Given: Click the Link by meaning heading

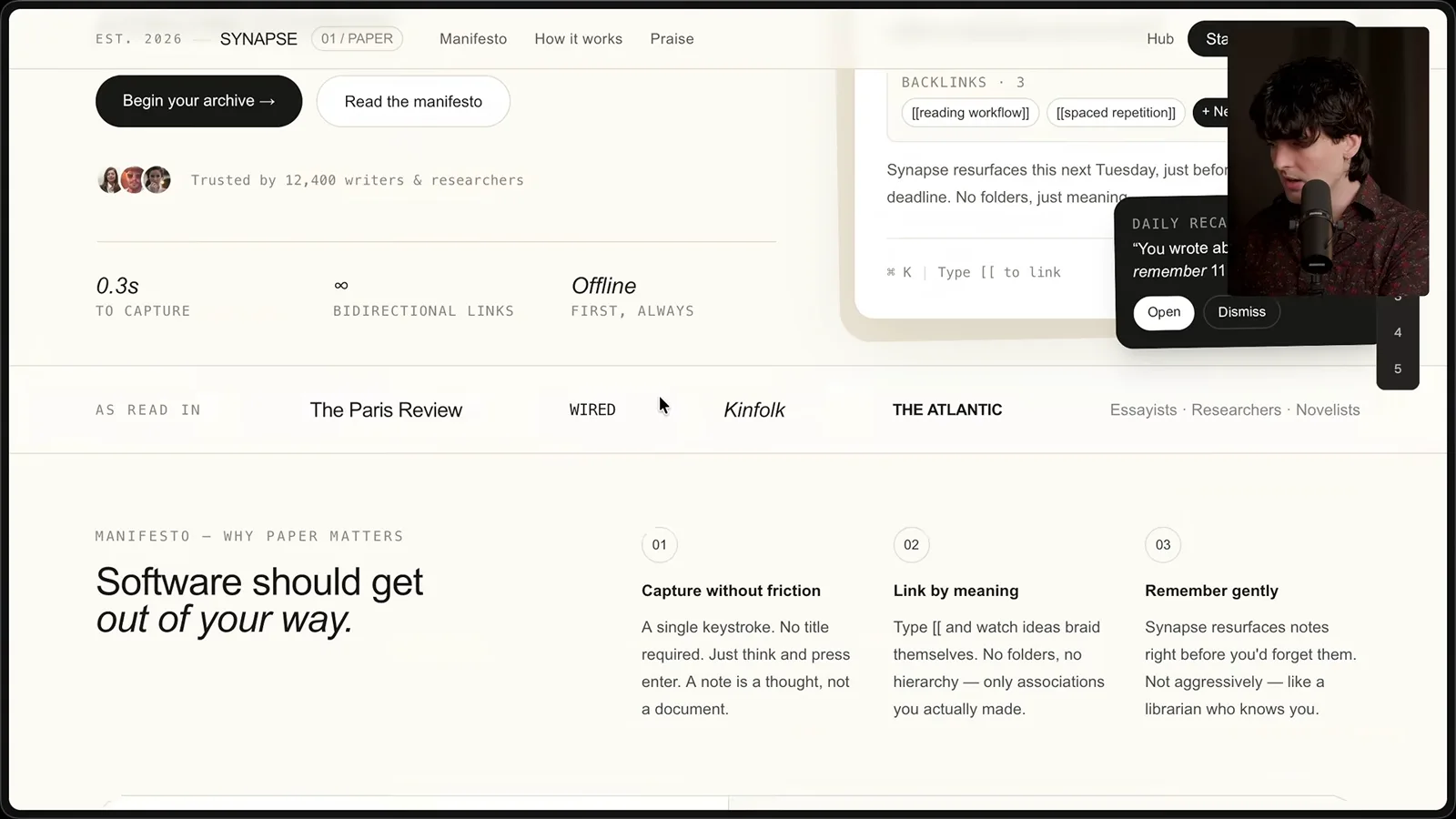Looking at the screenshot, I should 955,591.
